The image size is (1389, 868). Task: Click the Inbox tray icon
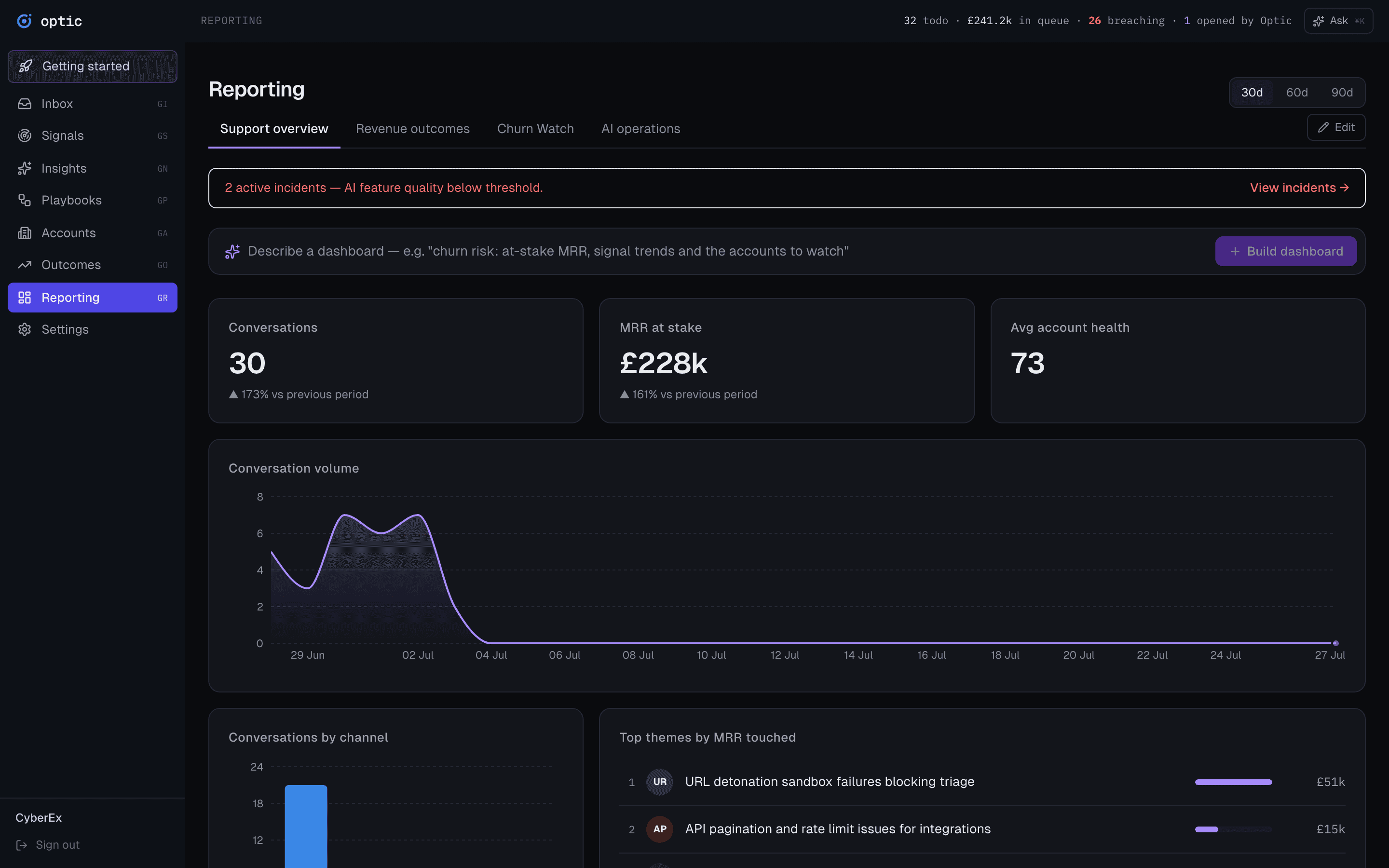tap(25, 104)
